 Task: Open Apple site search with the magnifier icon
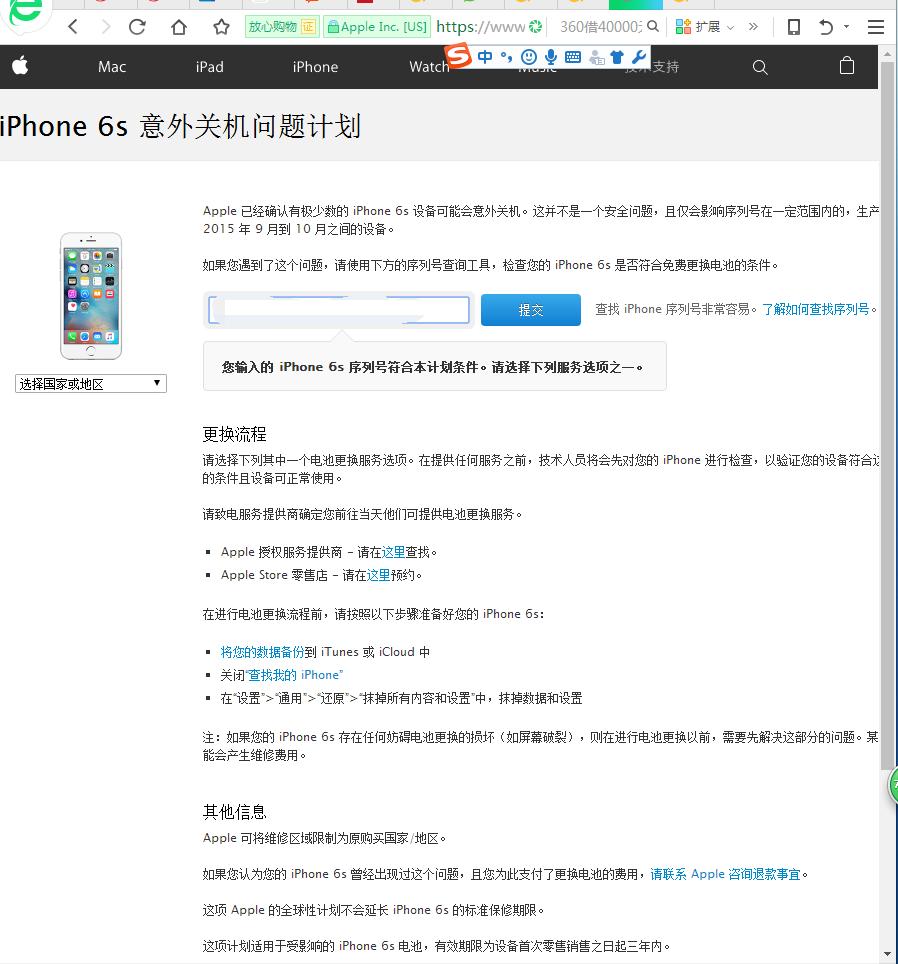coord(760,67)
